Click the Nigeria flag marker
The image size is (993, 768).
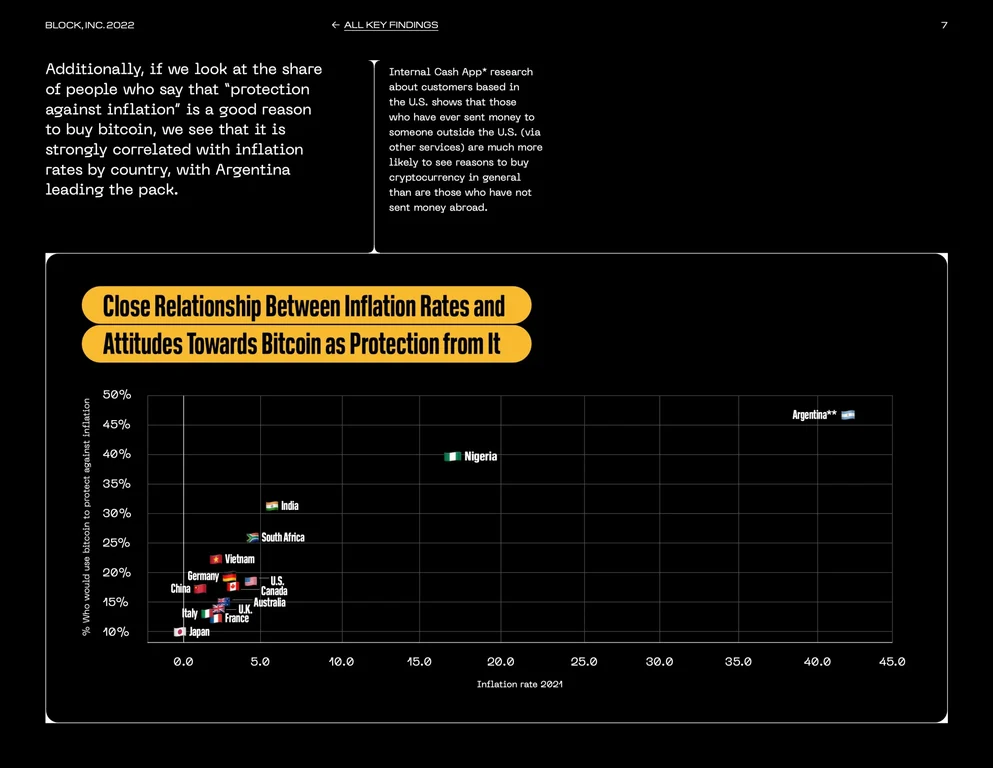[x=452, y=456]
